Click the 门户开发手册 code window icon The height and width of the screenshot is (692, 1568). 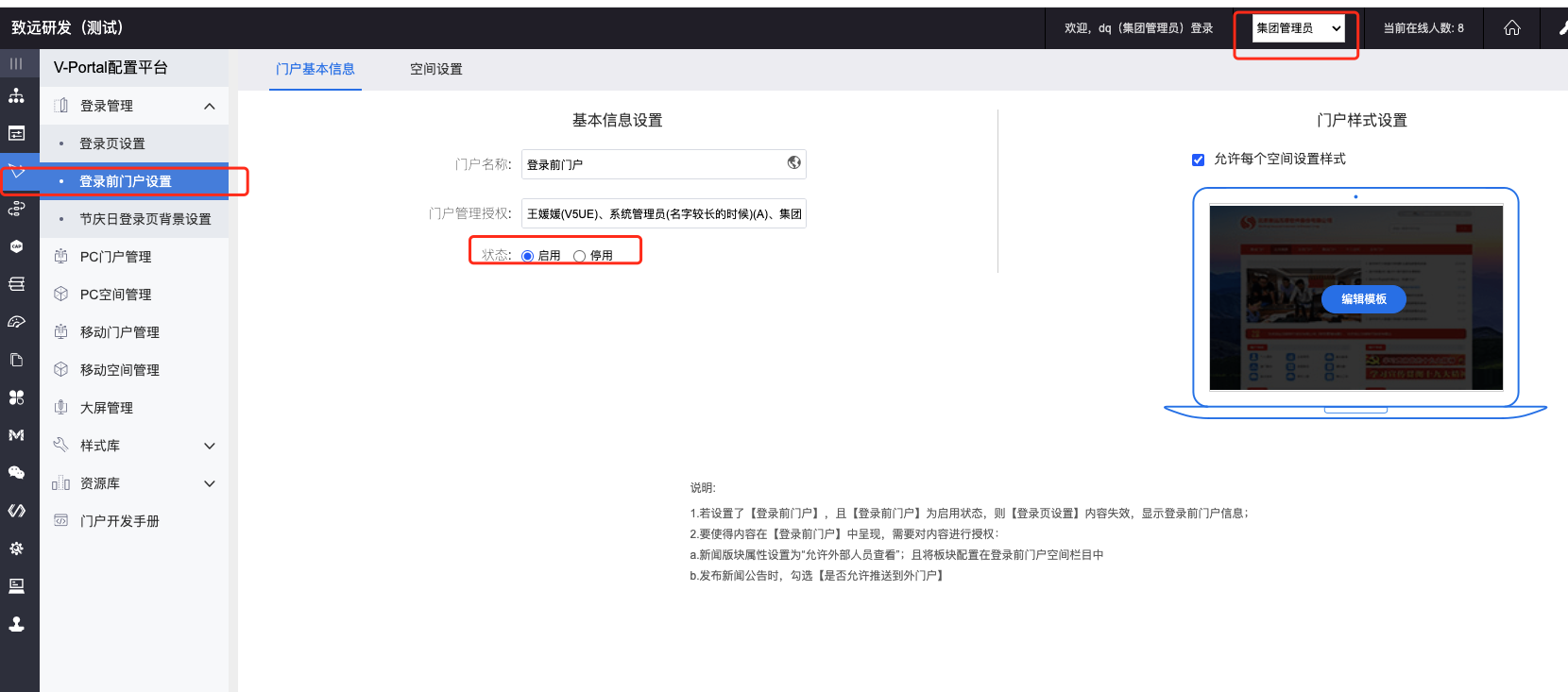(x=61, y=520)
